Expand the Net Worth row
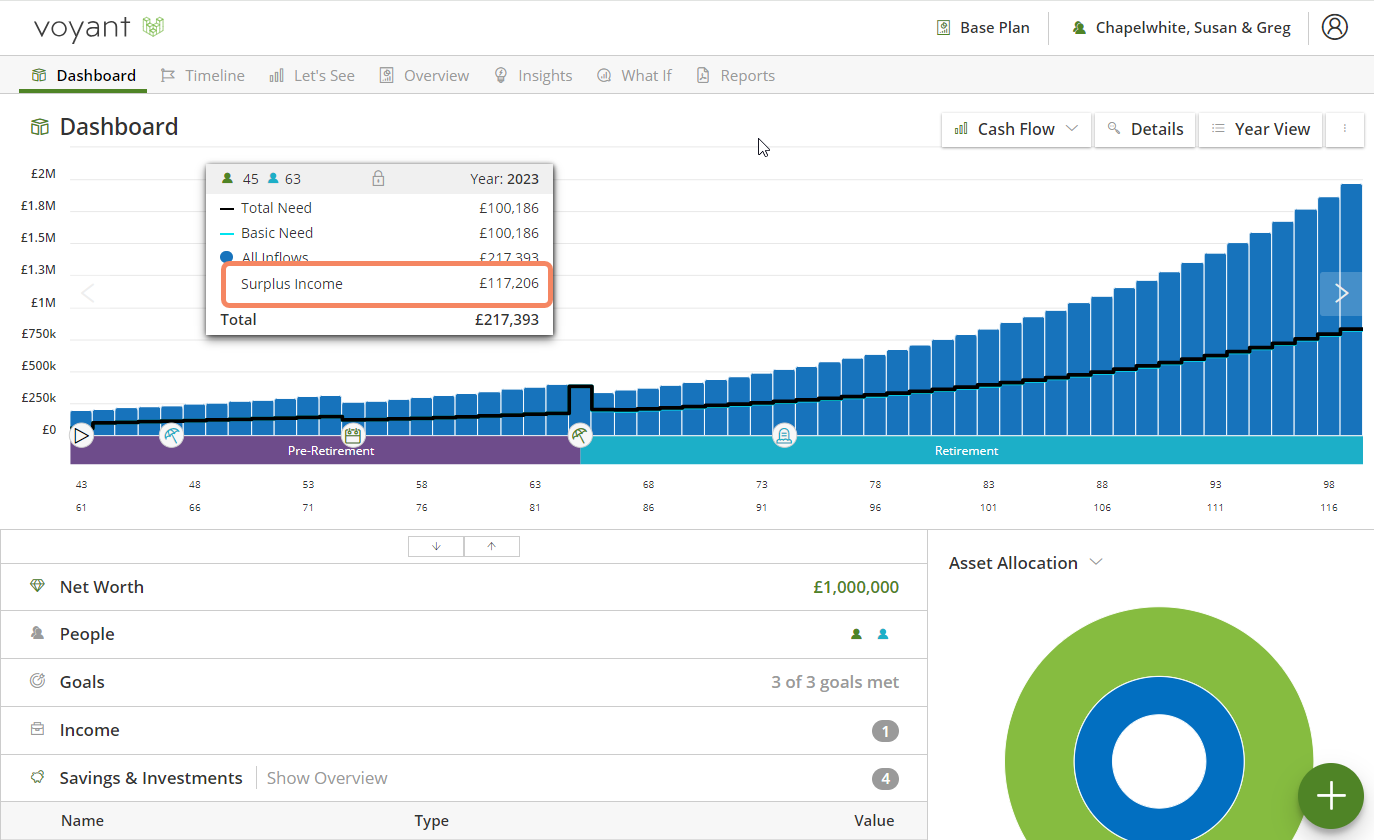 pos(464,587)
